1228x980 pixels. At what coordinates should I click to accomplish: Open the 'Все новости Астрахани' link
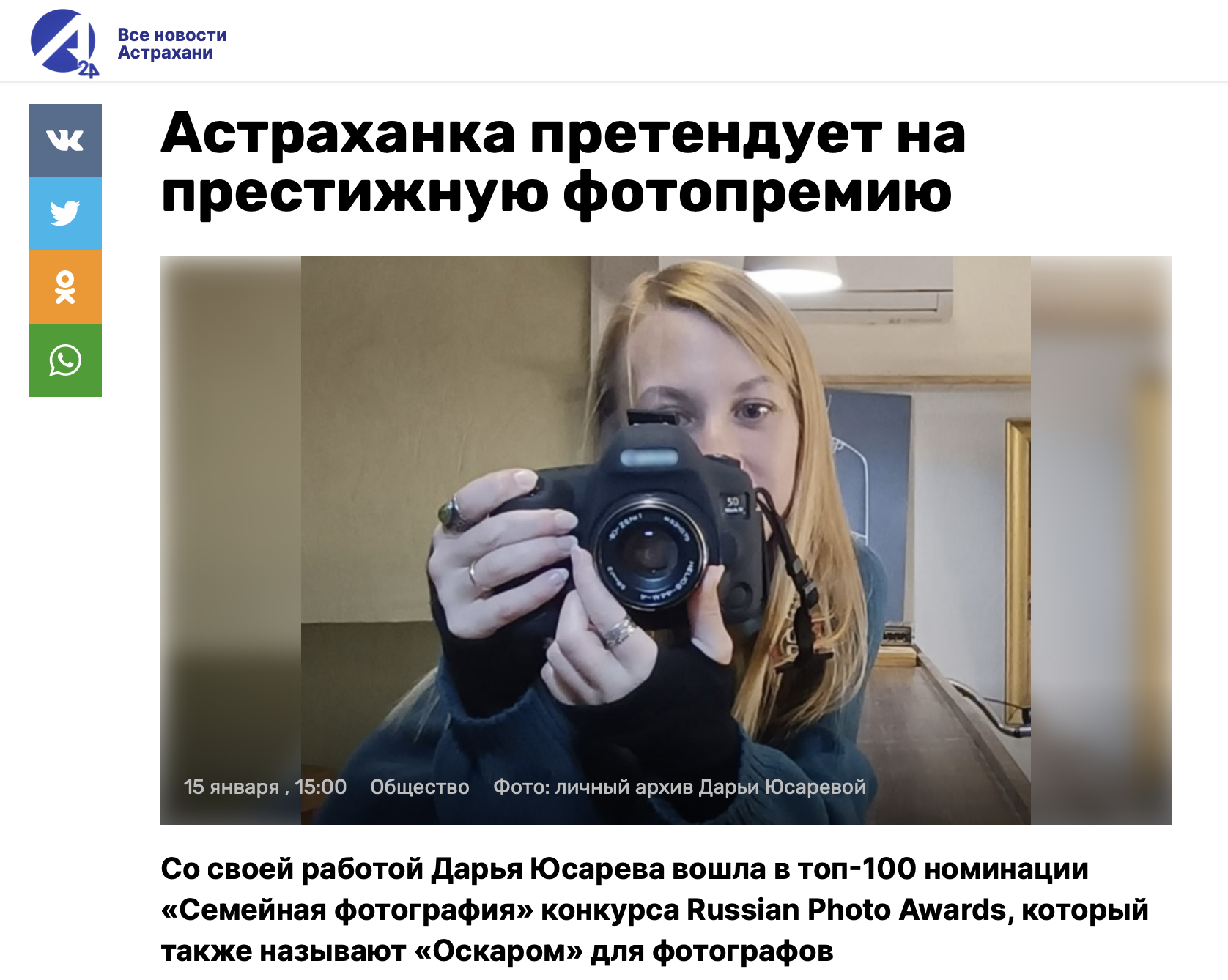coord(172,44)
